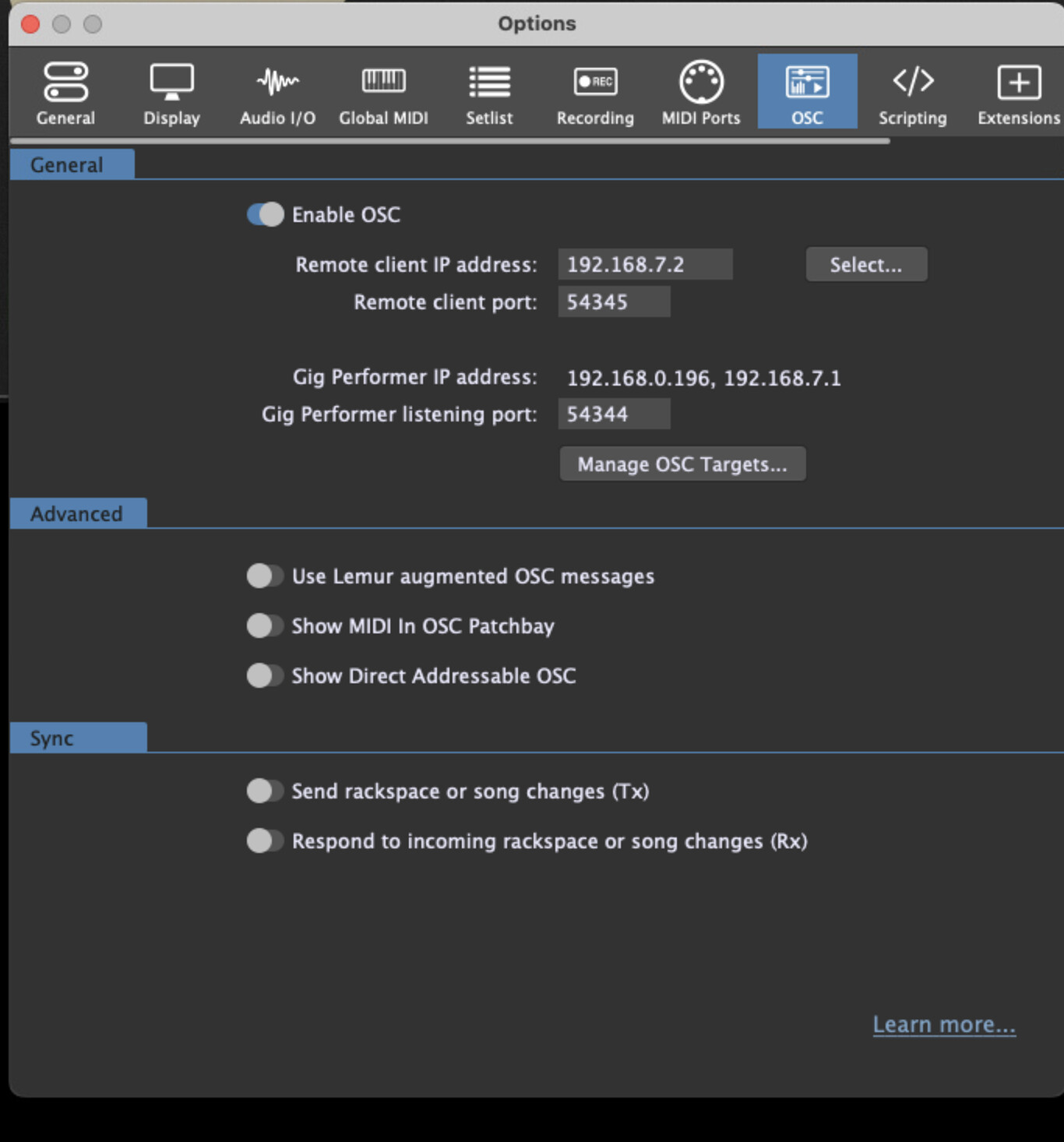Turn on Show MIDI In OSC Patchbay
1064x1142 pixels.
pyautogui.click(x=265, y=626)
